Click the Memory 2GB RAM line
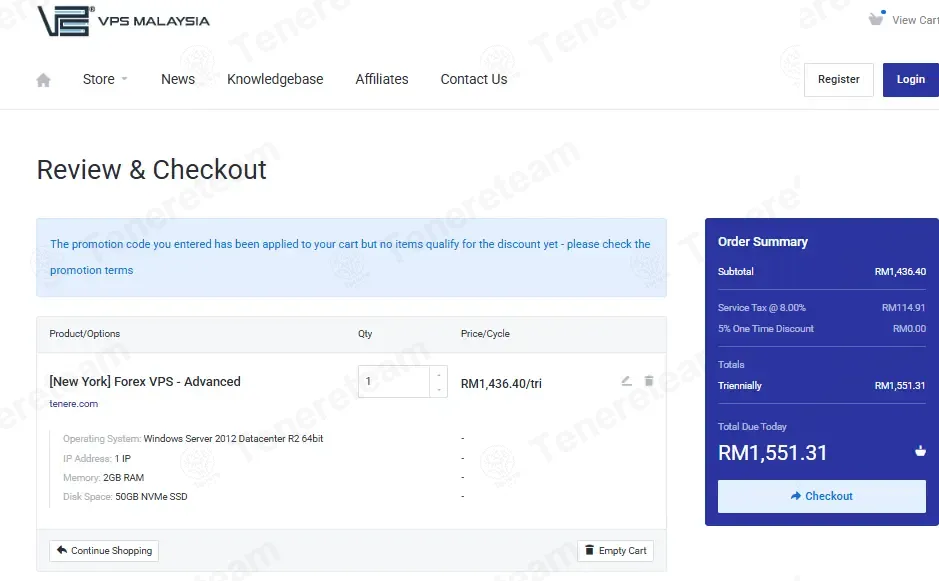Viewport: 939px width, 581px height. (x=104, y=477)
